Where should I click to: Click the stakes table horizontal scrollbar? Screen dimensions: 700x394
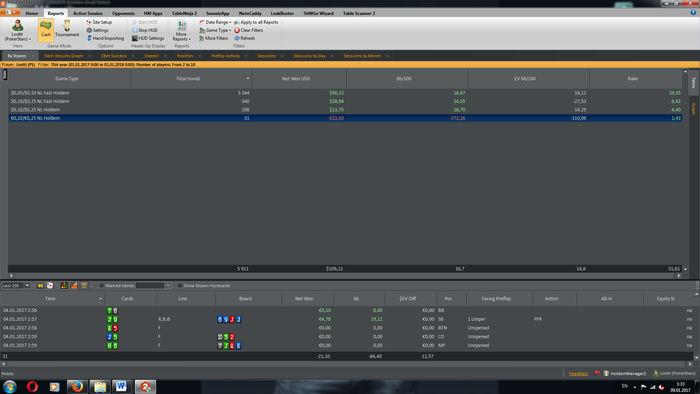coord(345,276)
